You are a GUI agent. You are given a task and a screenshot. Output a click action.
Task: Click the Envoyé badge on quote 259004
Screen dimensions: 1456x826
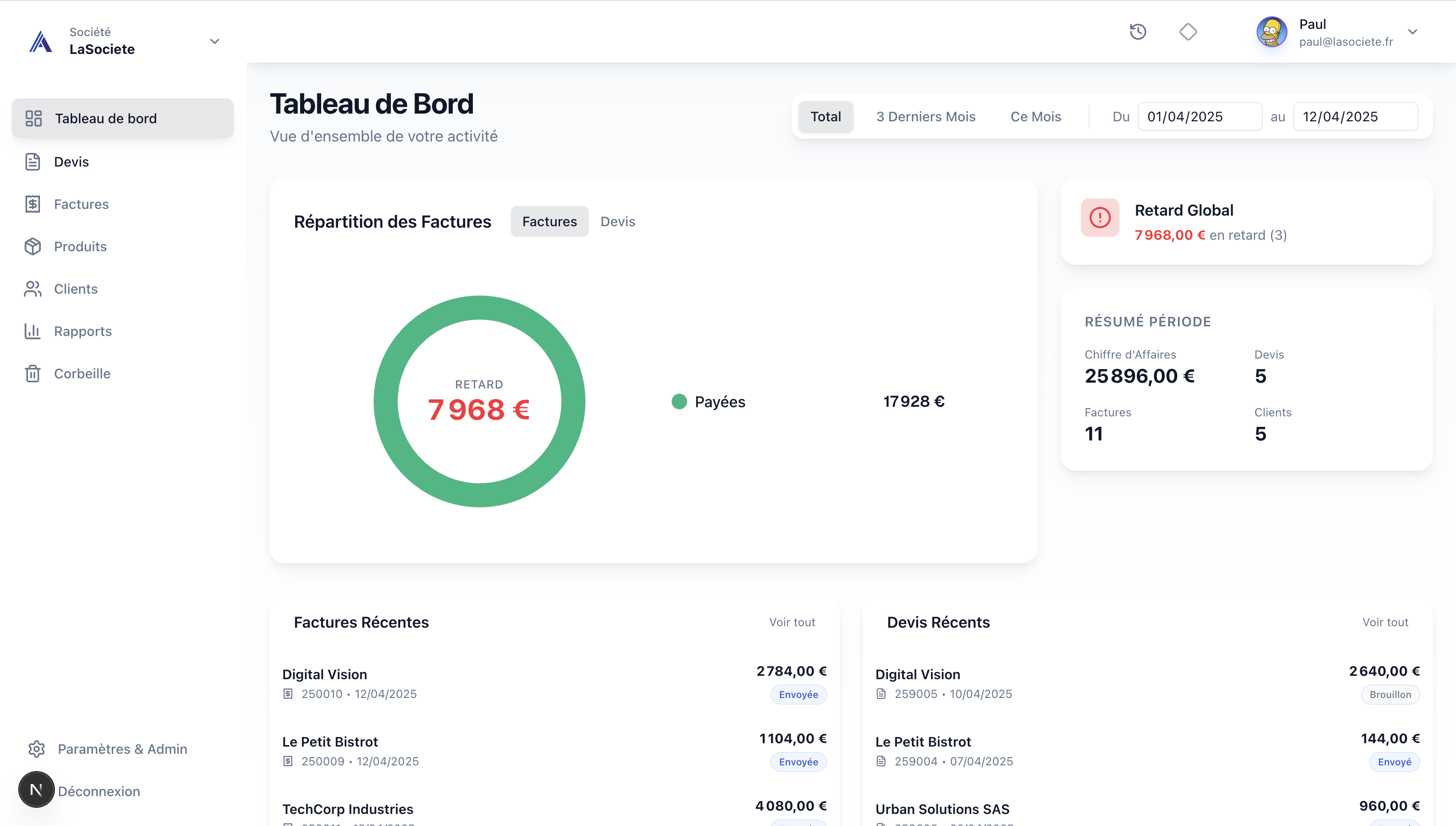click(x=1394, y=762)
